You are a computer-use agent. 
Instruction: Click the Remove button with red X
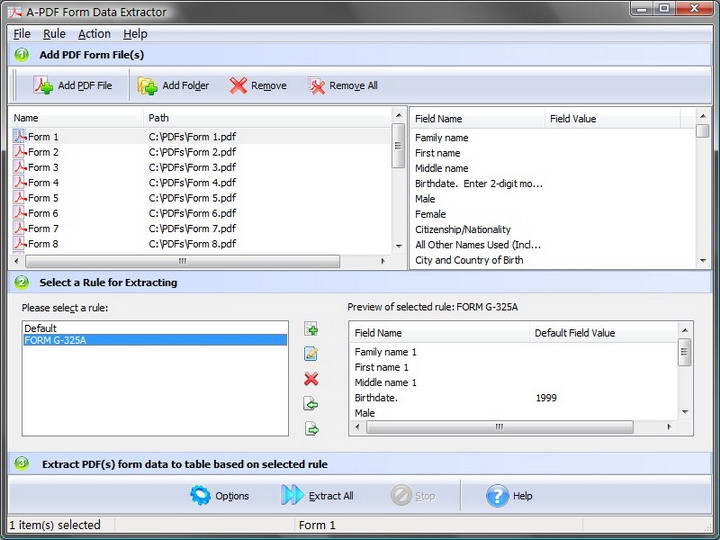[258, 85]
